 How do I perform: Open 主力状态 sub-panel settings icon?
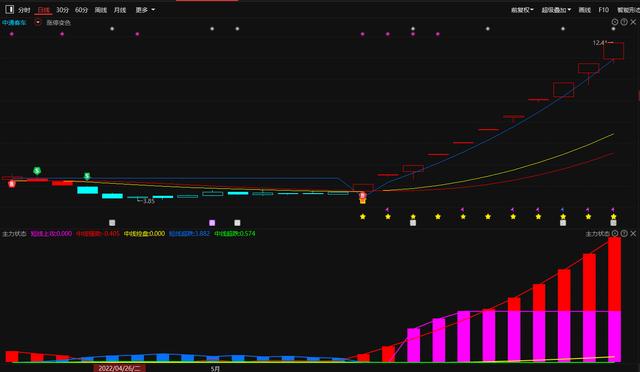(x=615, y=233)
